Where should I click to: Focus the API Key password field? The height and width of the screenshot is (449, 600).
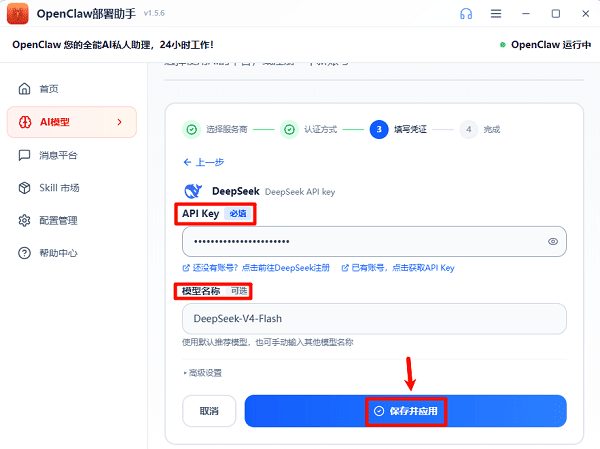click(374, 242)
